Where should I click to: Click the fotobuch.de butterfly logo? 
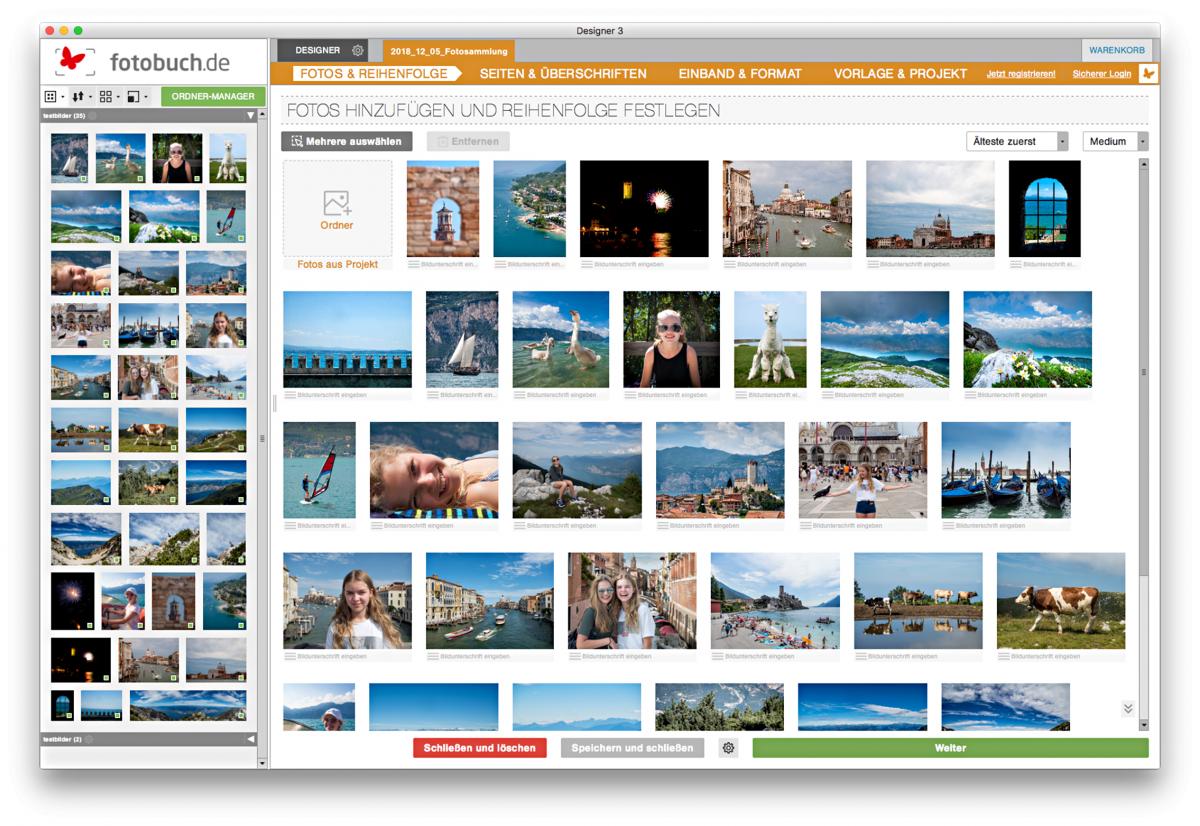click(76, 61)
